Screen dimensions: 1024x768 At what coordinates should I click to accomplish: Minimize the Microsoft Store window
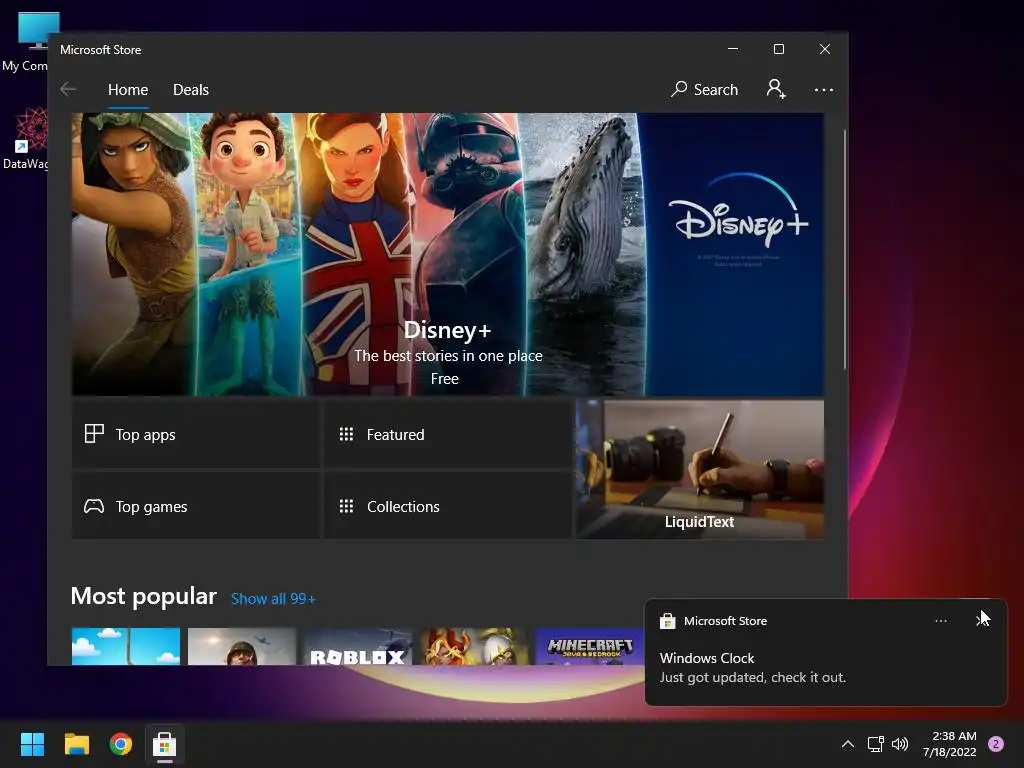coord(733,49)
